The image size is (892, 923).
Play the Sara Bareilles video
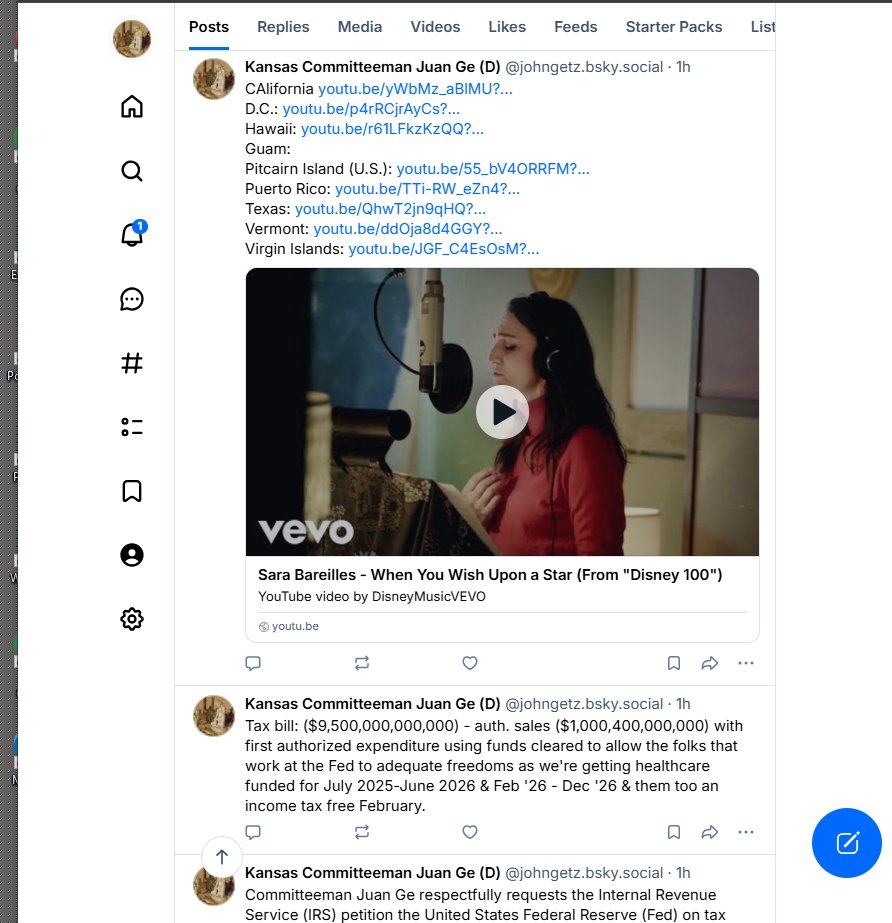click(502, 412)
